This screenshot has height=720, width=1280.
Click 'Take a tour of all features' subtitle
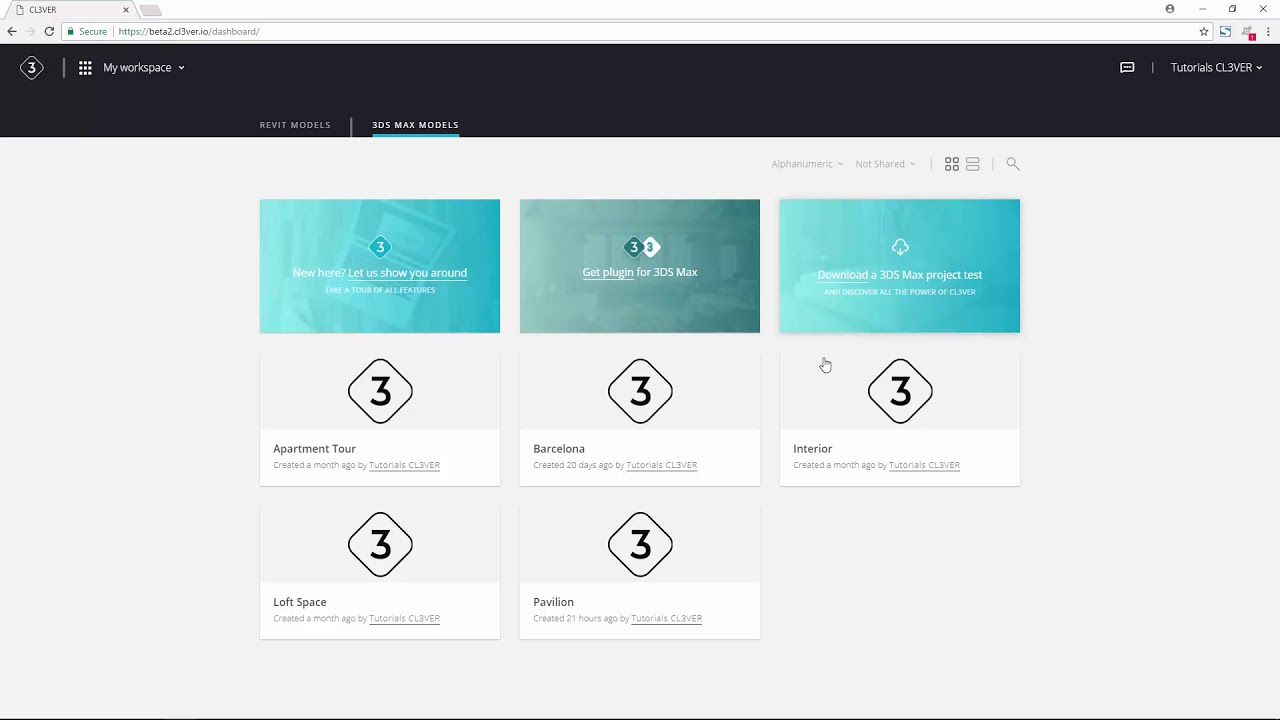380,290
